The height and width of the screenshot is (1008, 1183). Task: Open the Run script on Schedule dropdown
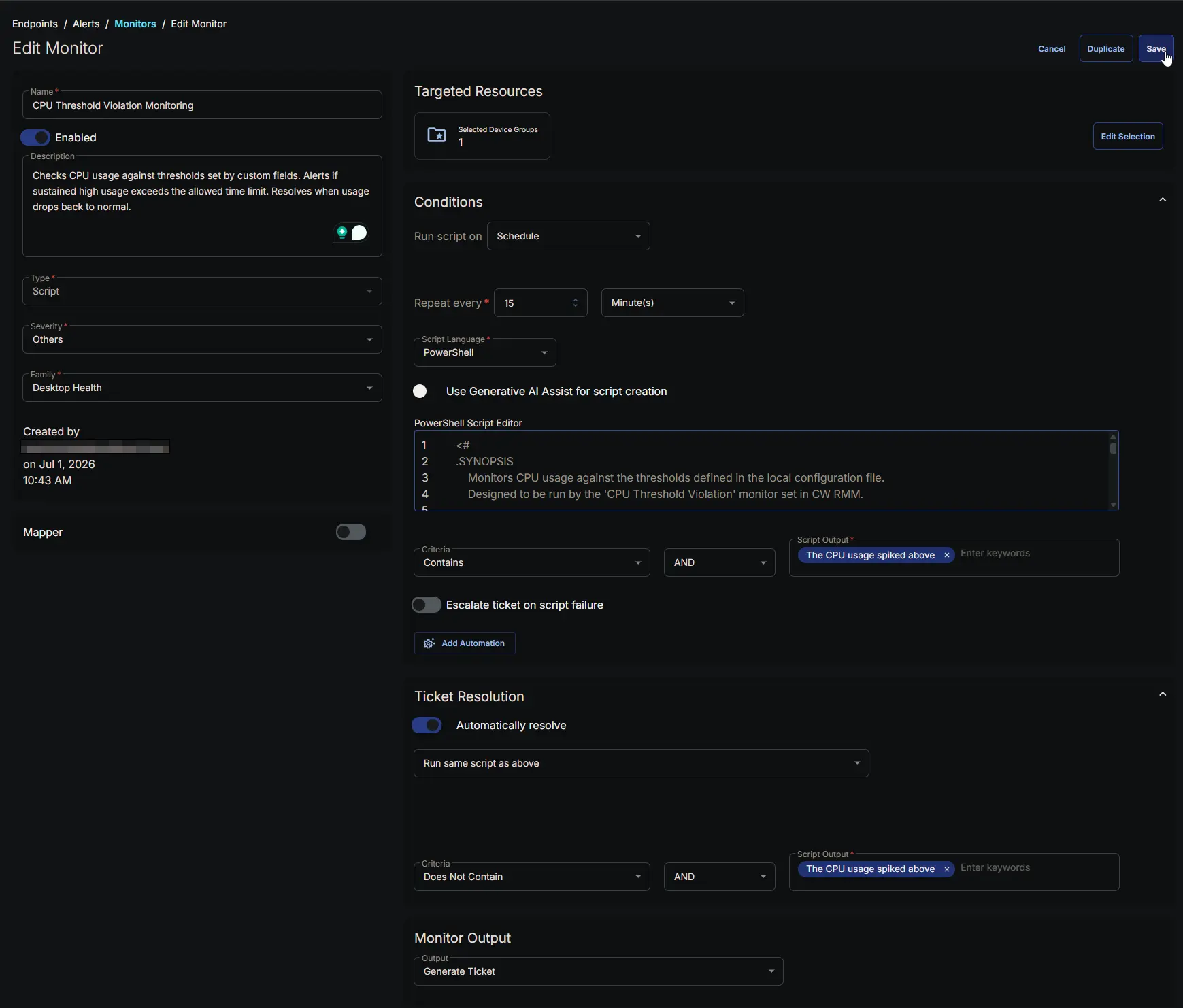click(x=569, y=236)
